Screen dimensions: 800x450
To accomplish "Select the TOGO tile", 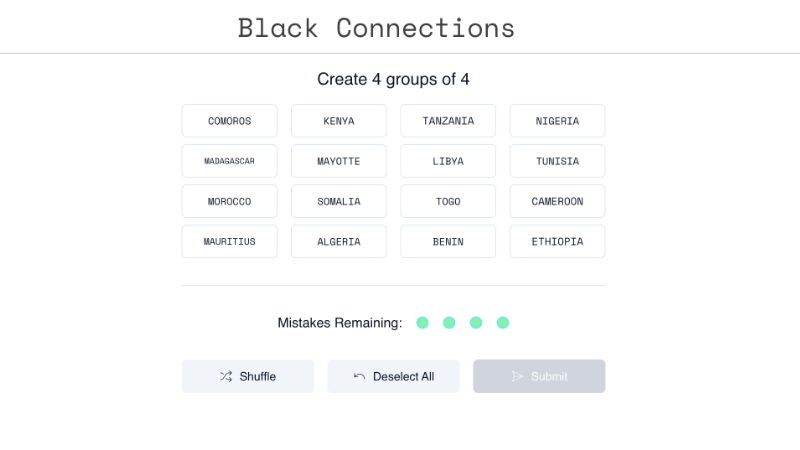I will 448,201.
